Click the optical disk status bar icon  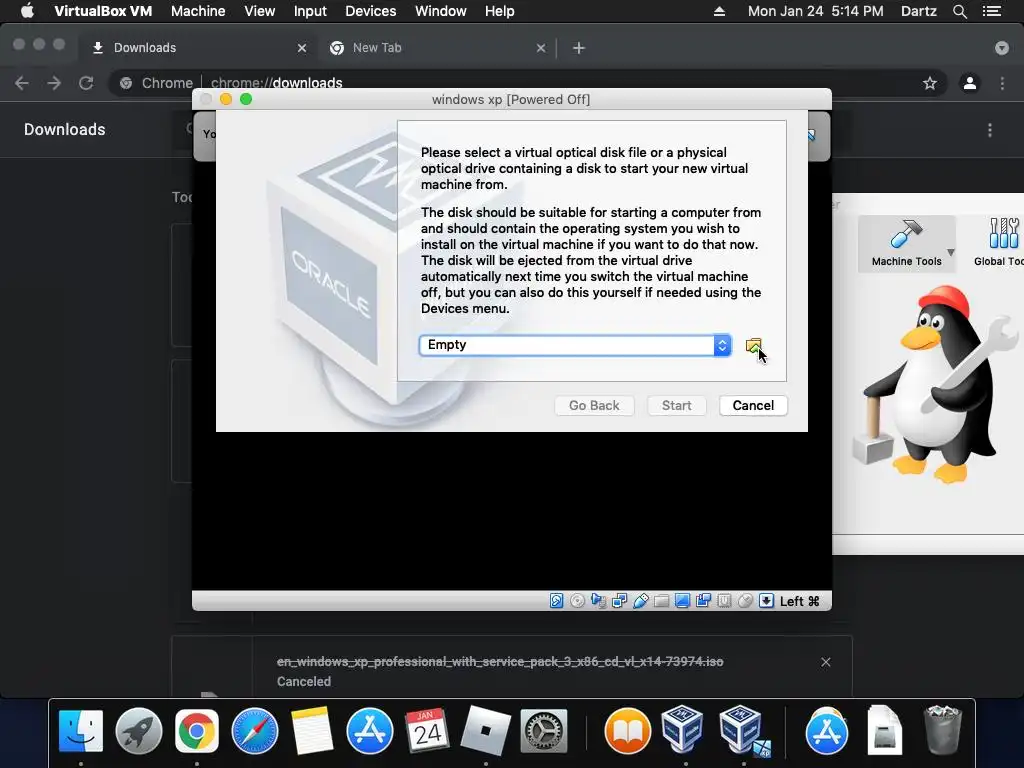point(577,601)
